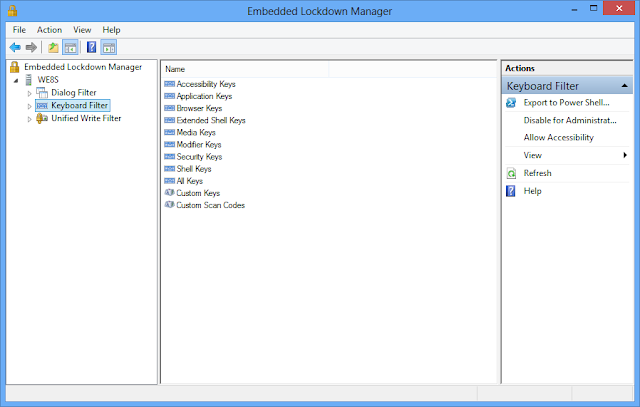Run Refresh text action in Actions pane
Viewport: 640px width, 407px height.
point(537,173)
